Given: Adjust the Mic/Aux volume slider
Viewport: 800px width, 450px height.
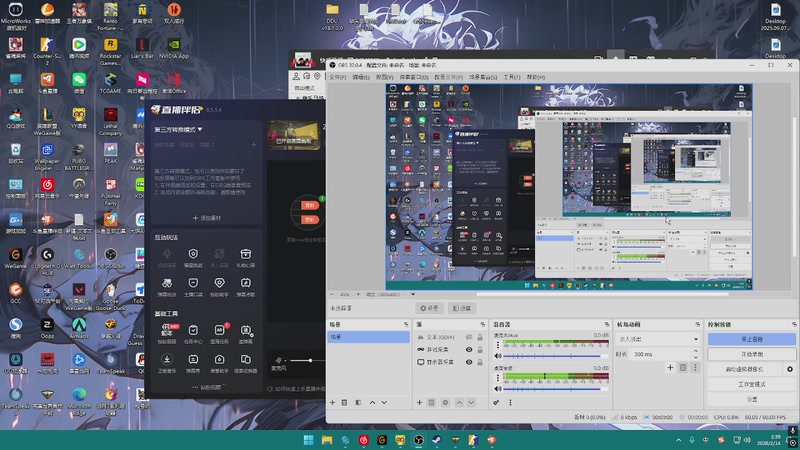Looking at the screenshot, I should pos(556,356).
